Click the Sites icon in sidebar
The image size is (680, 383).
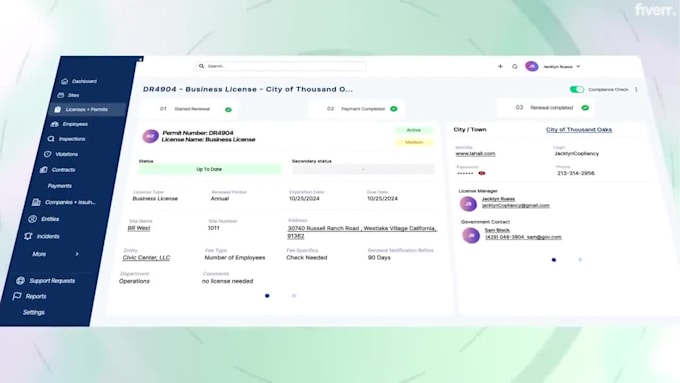point(61,95)
